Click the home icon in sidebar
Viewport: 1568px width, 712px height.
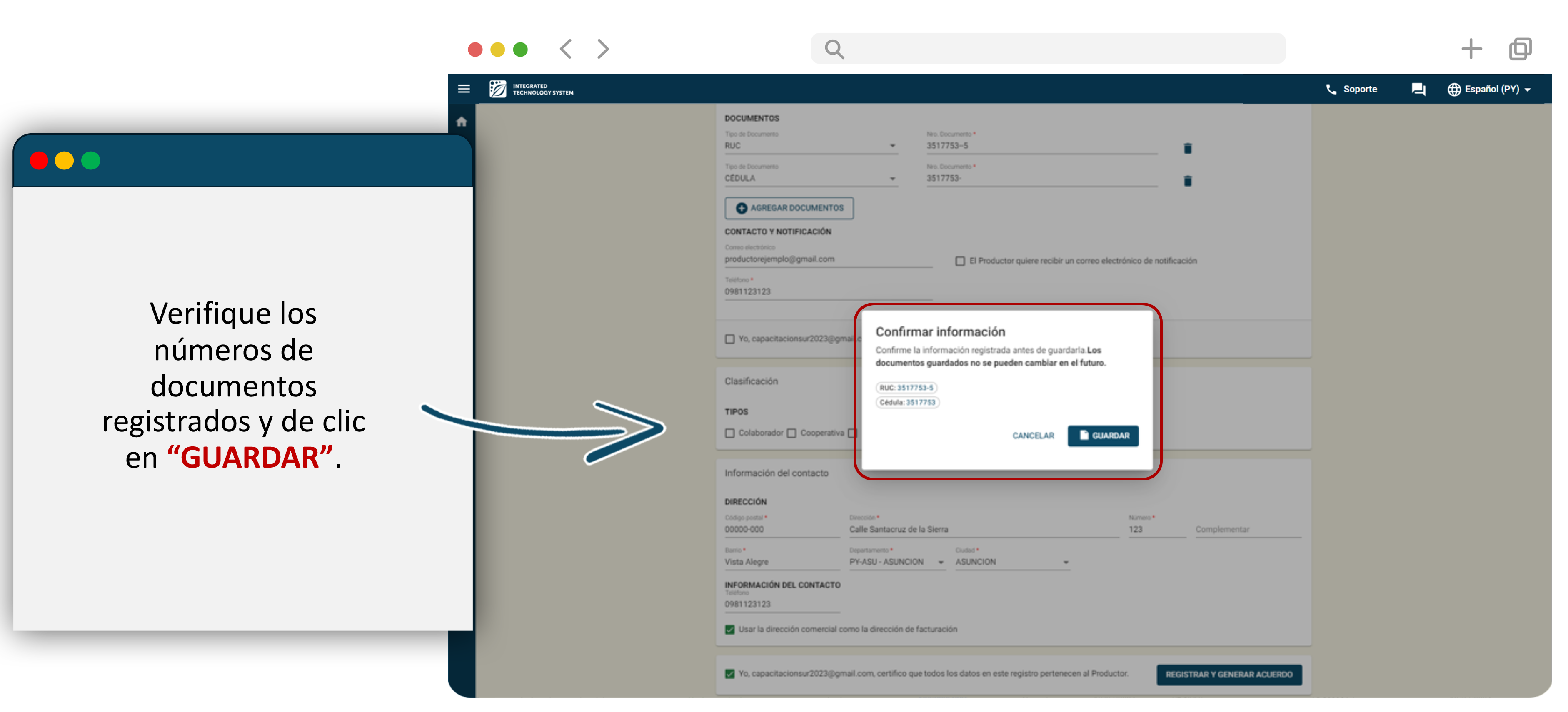462,122
